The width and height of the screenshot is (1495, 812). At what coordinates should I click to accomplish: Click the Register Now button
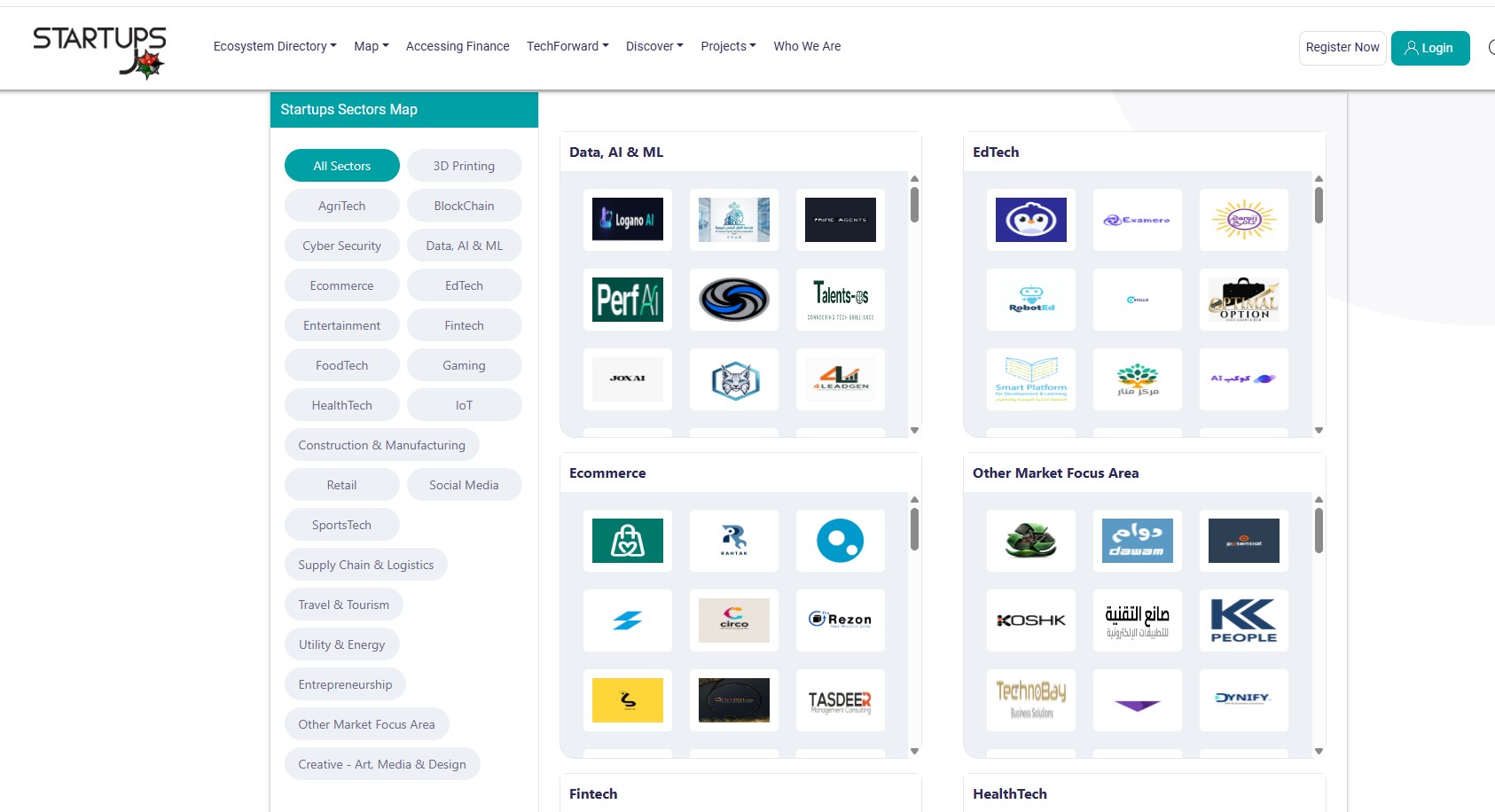click(1342, 48)
